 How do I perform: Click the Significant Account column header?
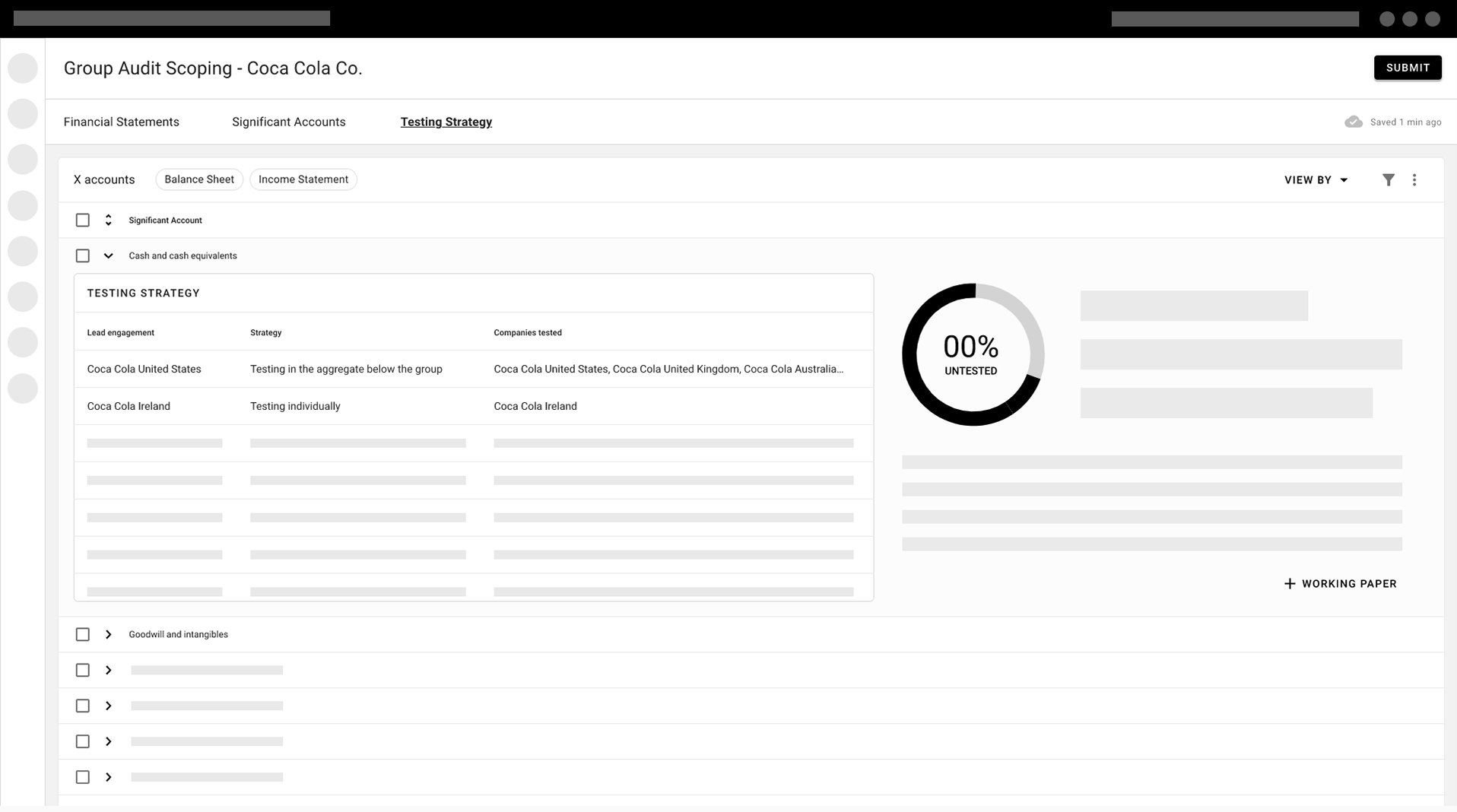click(165, 220)
